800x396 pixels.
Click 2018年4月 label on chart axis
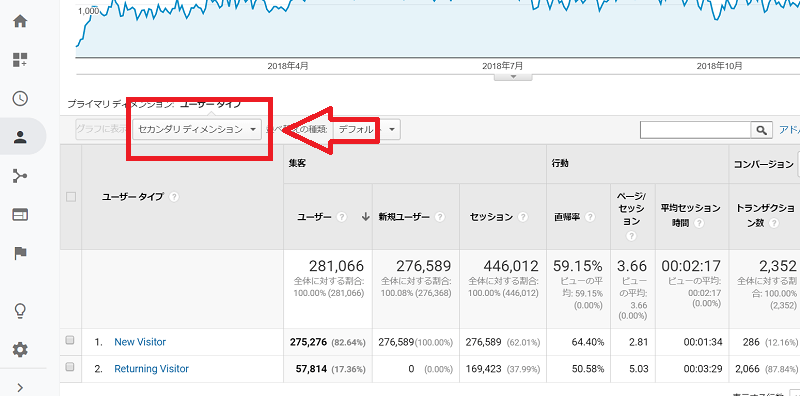pyautogui.click(x=288, y=66)
